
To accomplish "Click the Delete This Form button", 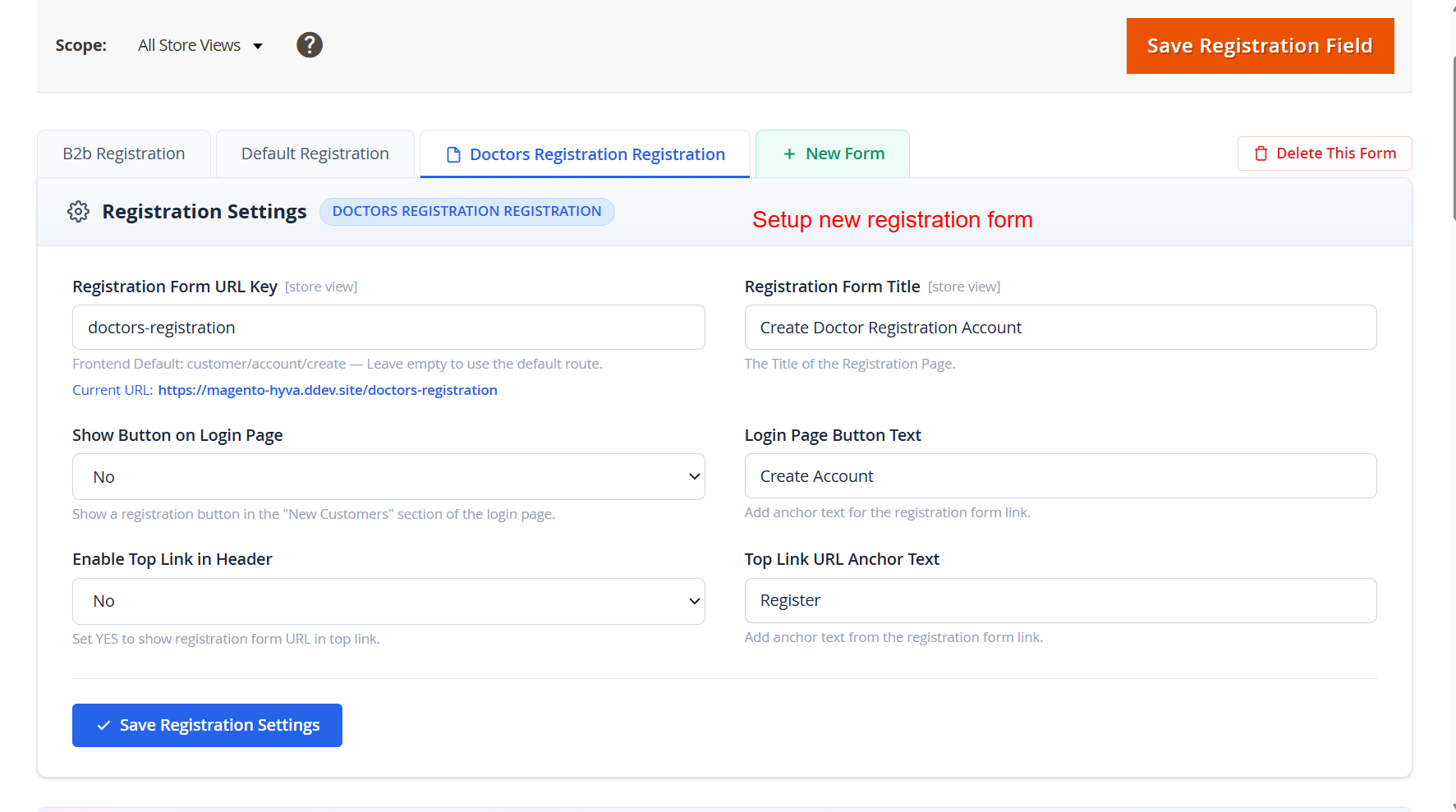I will point(1325,154).
